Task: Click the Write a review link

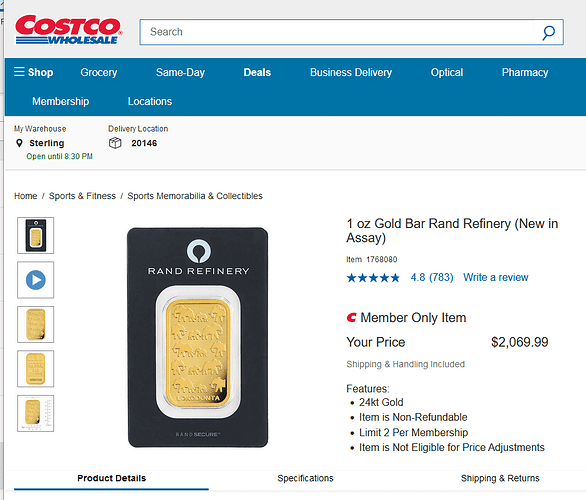Action: click(x=496, y=277)
